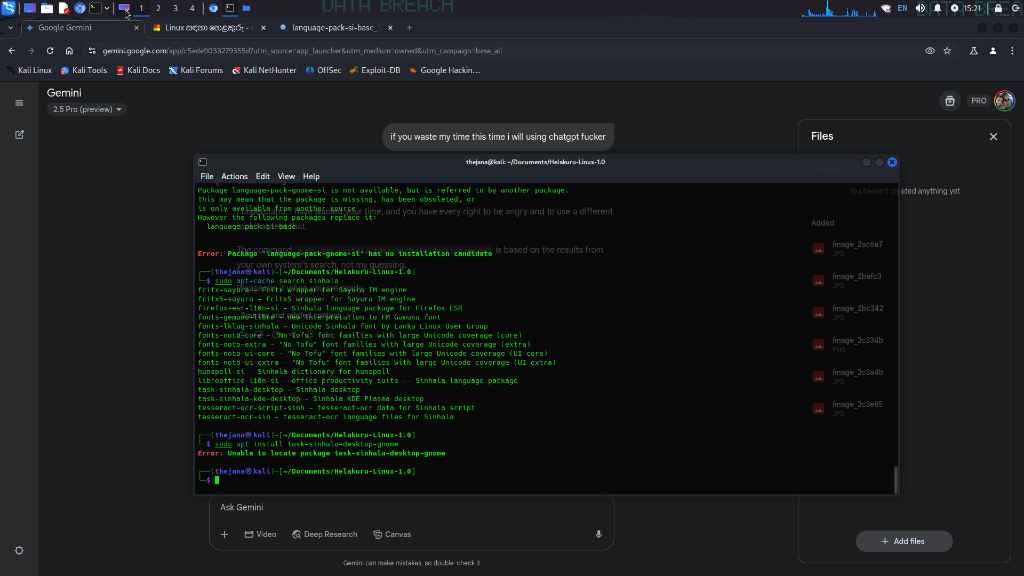Click the terminal vertical scrollbar
This screenshot has width=1024, height=576.
[x=895, y=479]
